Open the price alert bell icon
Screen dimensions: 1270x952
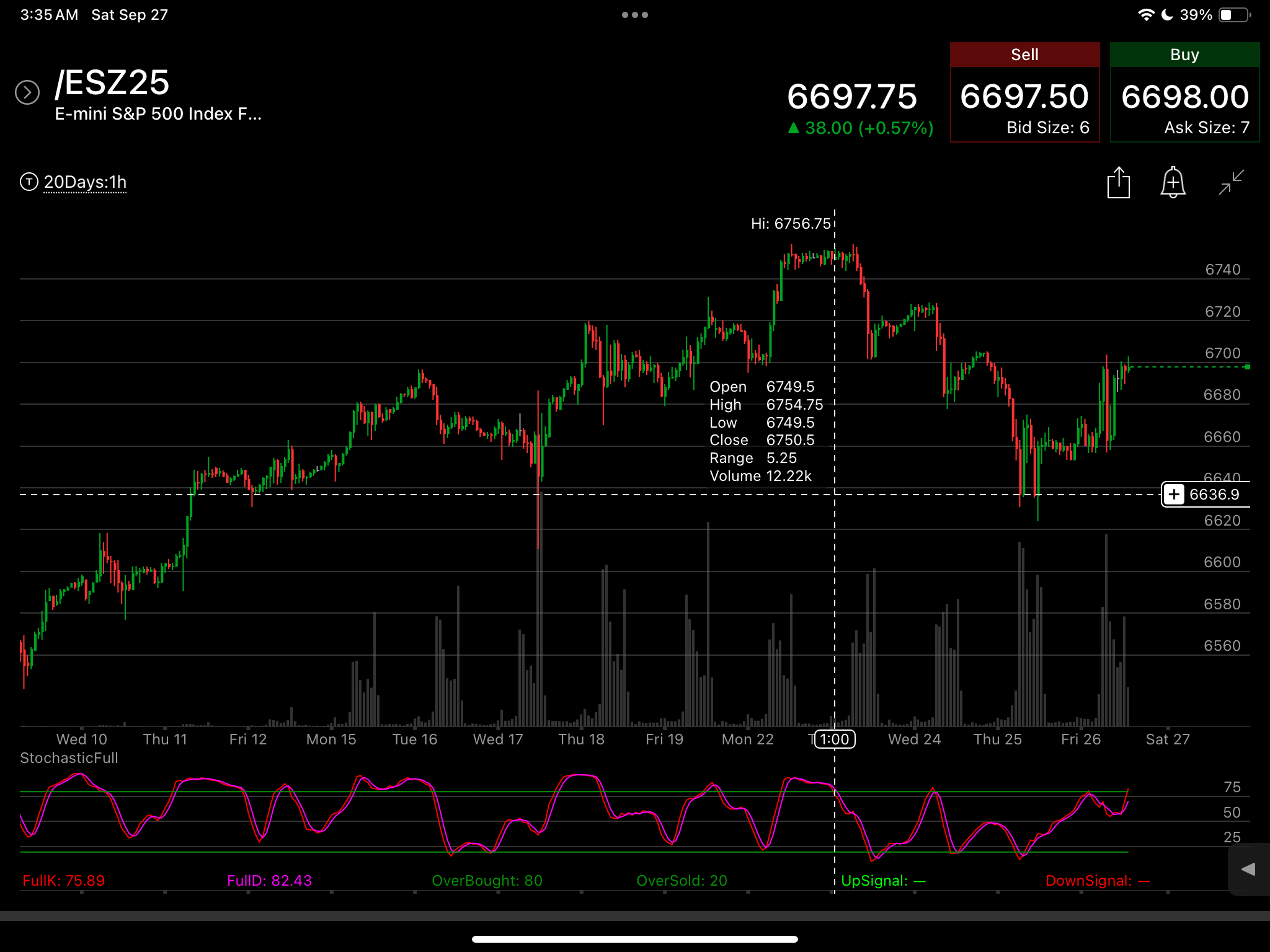click(x=1173, y=182)
